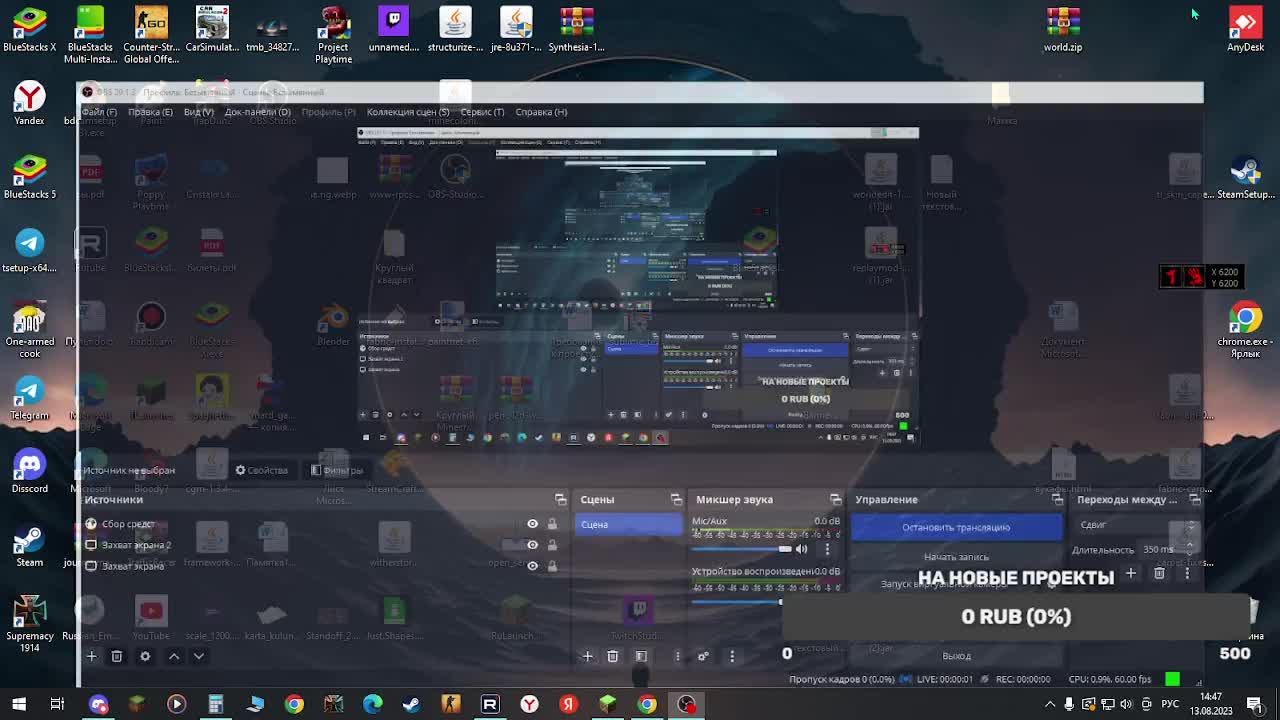Viewport: 1280px width, 720px height.
Task: Open advanced audio settings gears icon
Action: click(703, 656)
